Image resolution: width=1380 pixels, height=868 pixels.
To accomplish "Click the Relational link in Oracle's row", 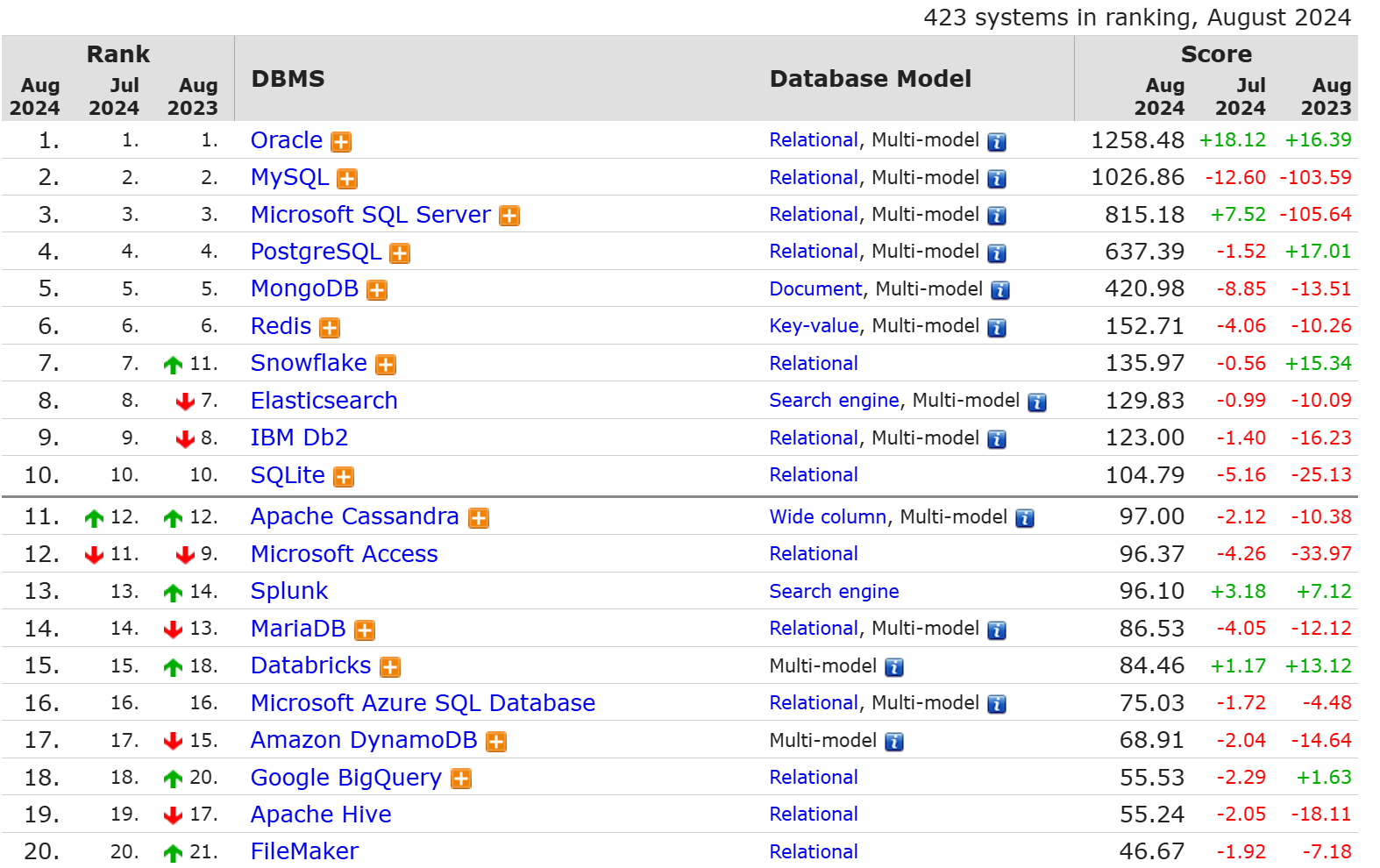I will coord(814,140).
